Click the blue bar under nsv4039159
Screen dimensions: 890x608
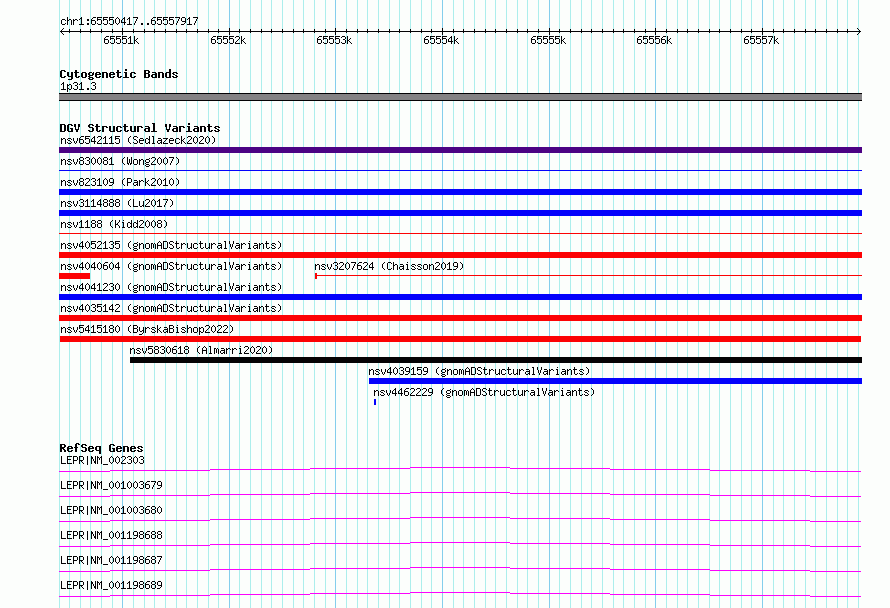click(x=615, y=381)
